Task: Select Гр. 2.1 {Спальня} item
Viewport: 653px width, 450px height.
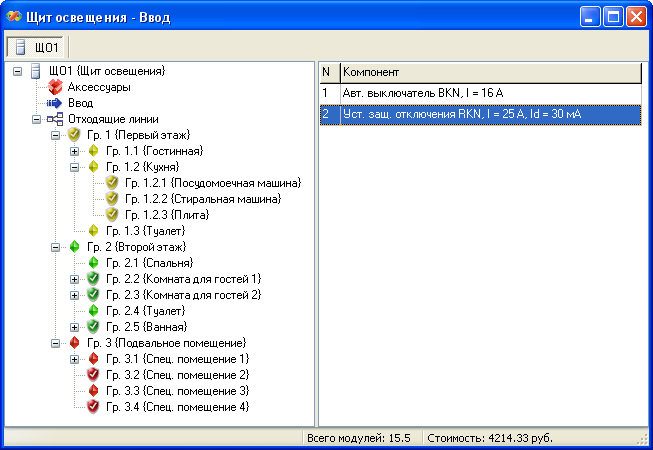Action: (x=150, y=263)
